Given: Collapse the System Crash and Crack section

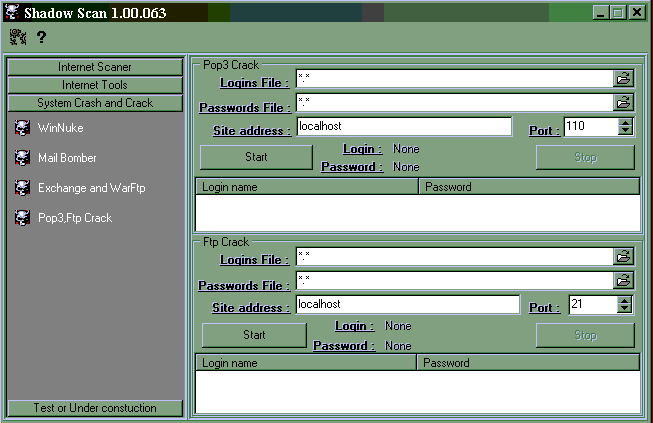Looking at the screenshot, I should click(95, 103).
